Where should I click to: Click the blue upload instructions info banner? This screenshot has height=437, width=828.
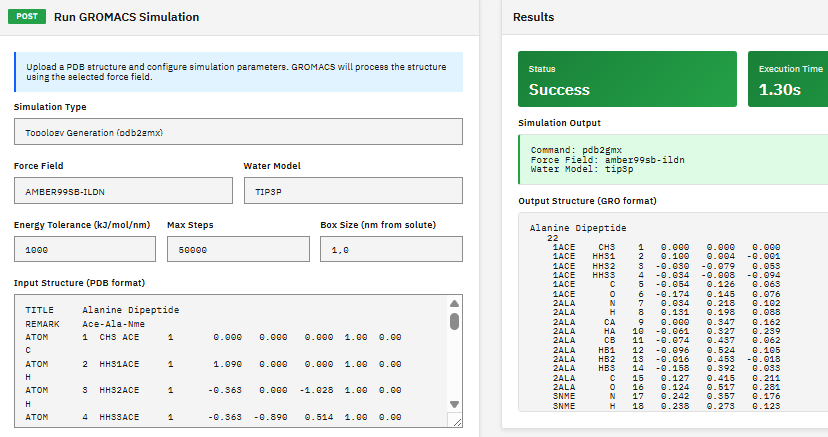pos(238,70)
